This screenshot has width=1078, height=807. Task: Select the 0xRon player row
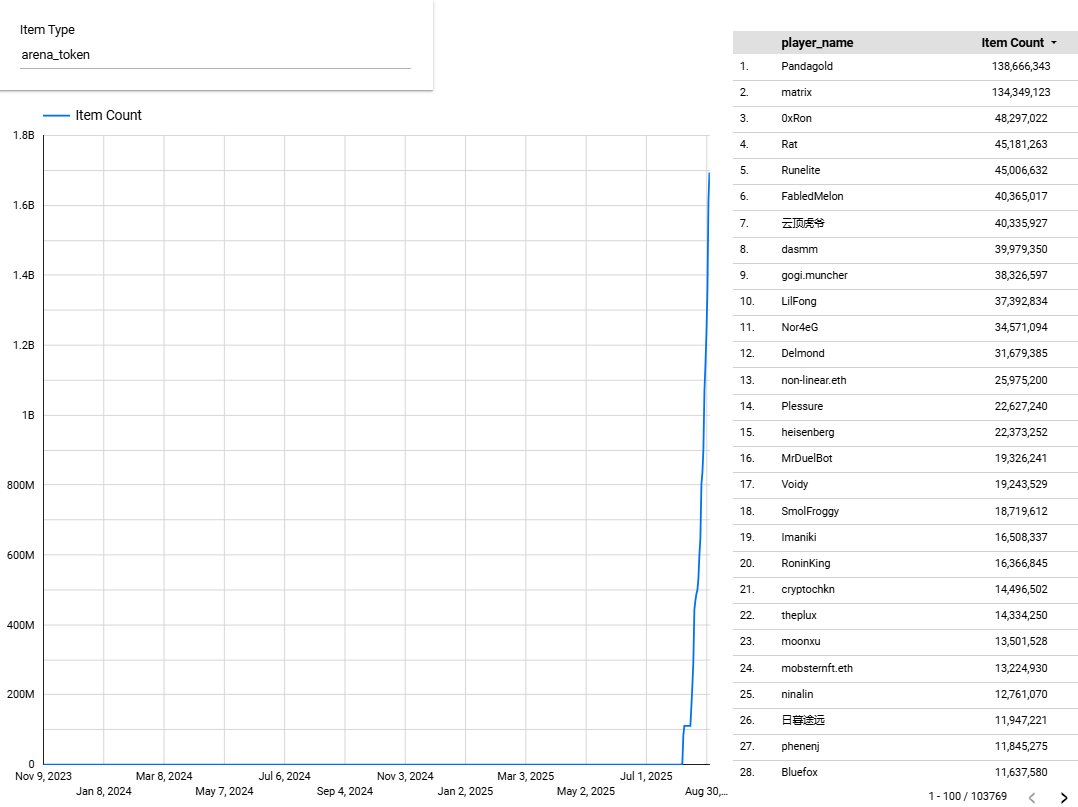905,119
